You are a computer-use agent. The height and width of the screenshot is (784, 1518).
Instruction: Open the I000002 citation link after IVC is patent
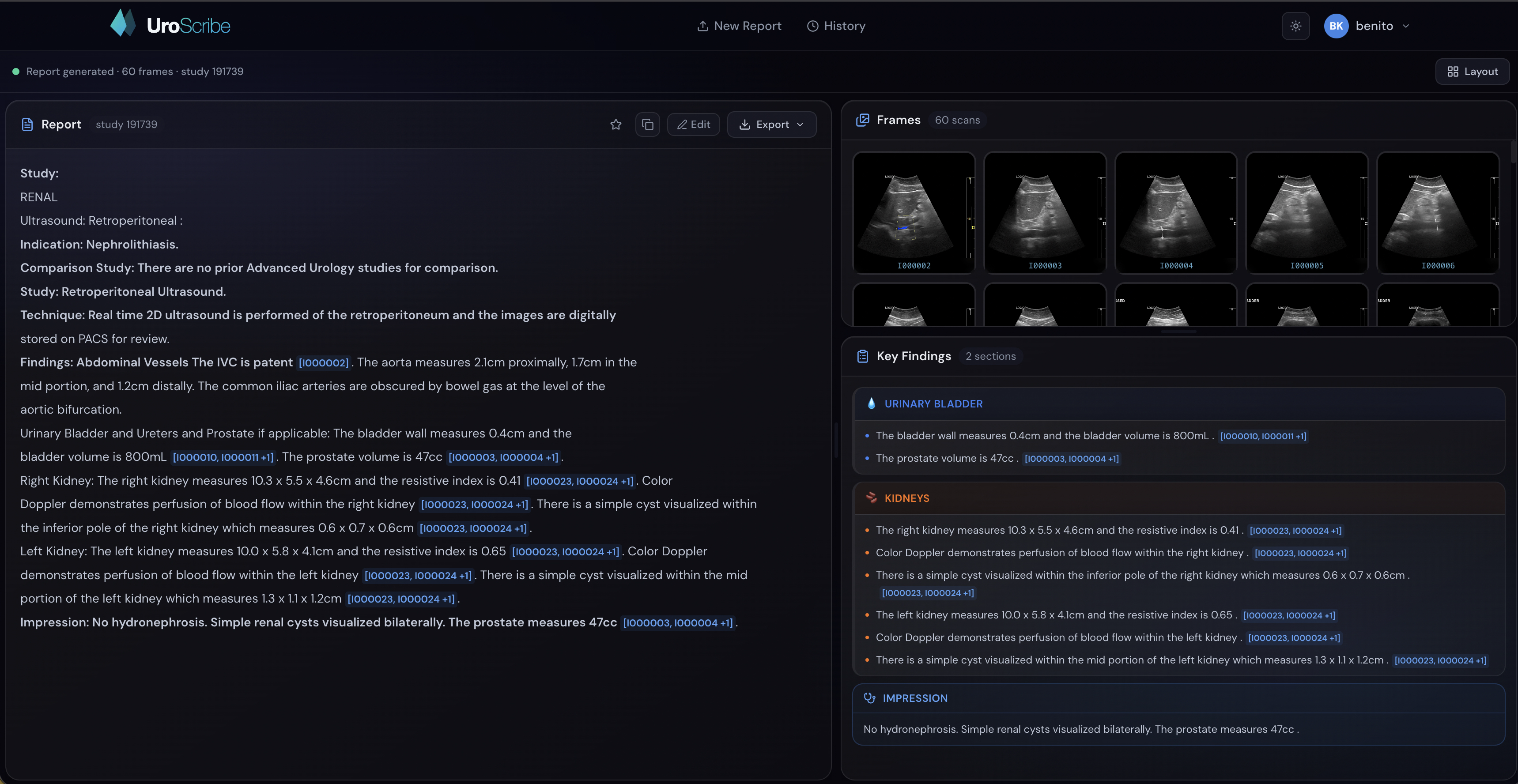[324, 363]
